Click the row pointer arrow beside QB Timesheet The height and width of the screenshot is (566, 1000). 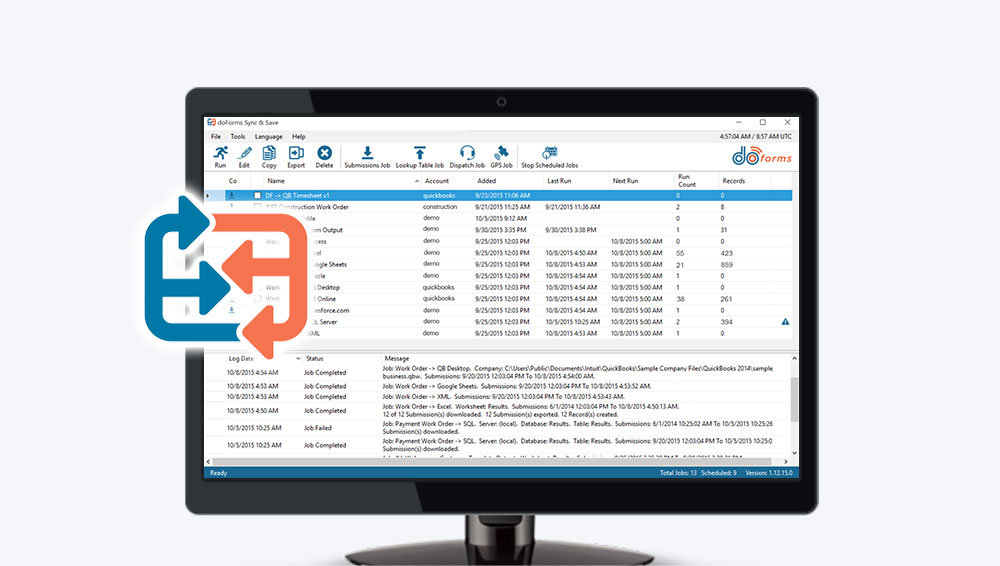coord(208,195)
